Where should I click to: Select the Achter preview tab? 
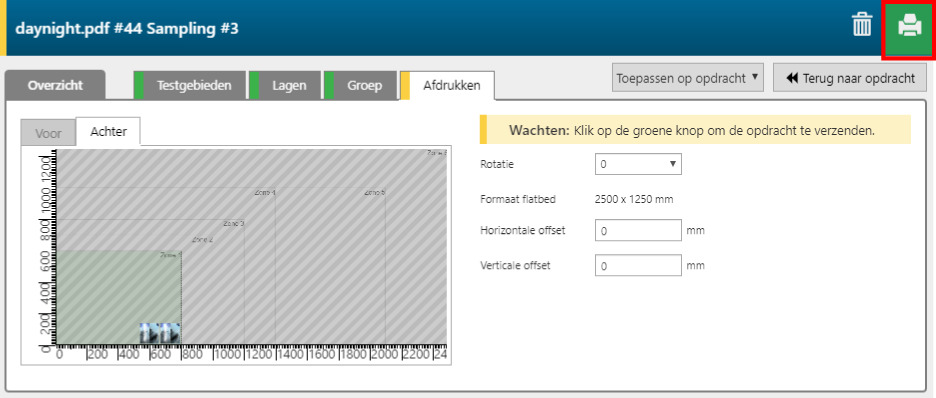pyautogui.click(x=108, y=132)
